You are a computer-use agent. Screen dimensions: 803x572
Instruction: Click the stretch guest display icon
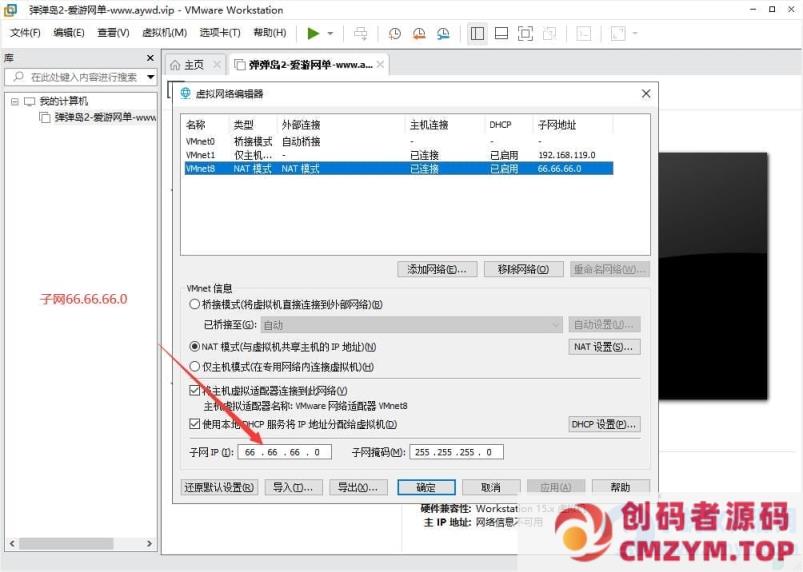coord(618,34)
